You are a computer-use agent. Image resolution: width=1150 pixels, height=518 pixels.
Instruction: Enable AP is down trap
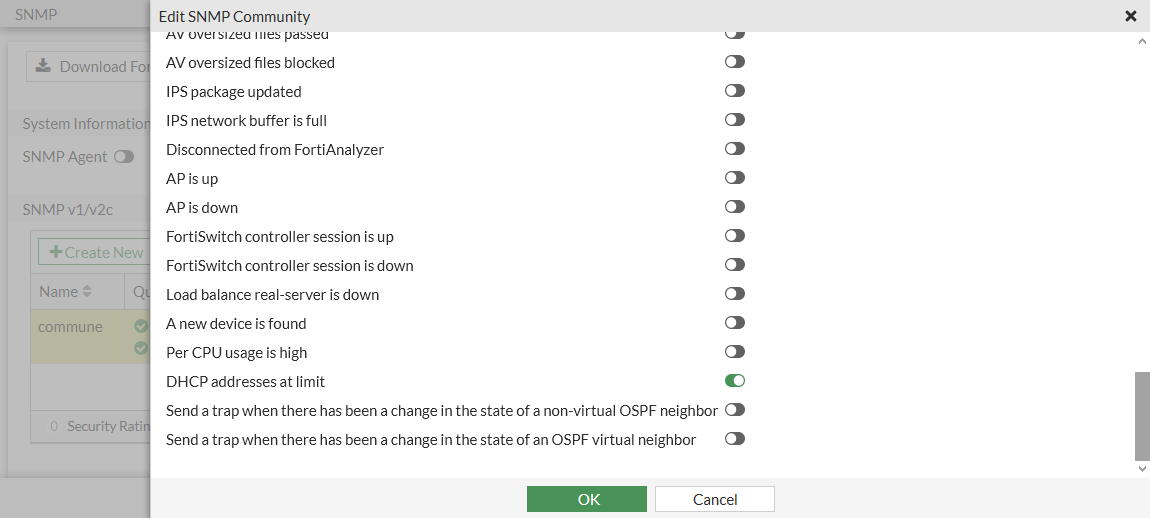click(x=735, y=207)
